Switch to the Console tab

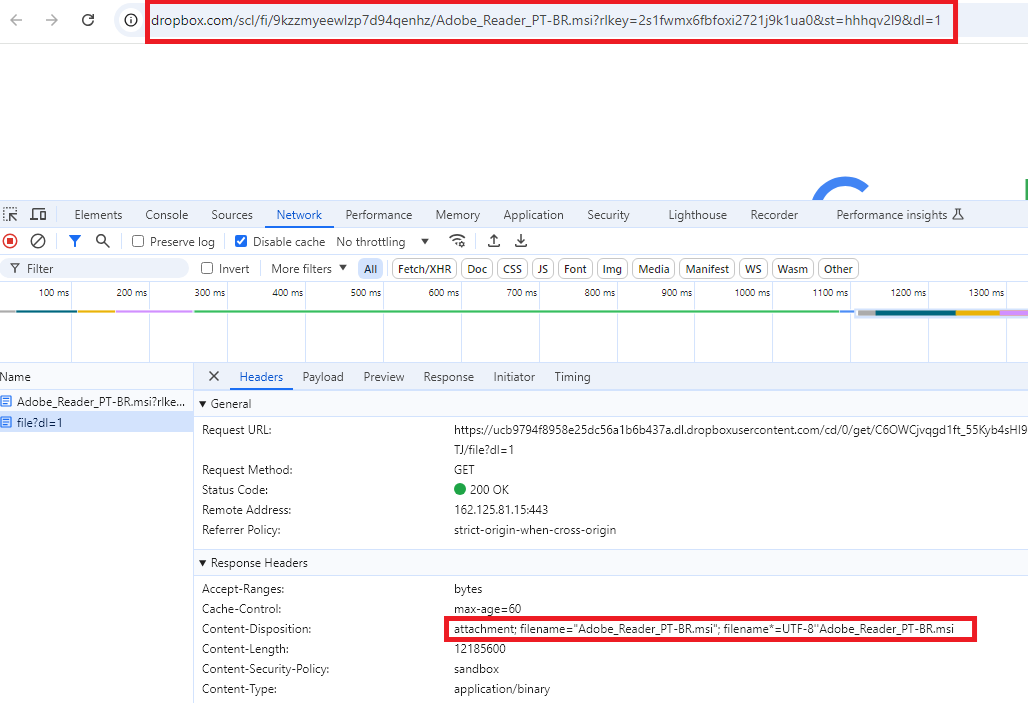pyautogui.click(x=167, y=214)
